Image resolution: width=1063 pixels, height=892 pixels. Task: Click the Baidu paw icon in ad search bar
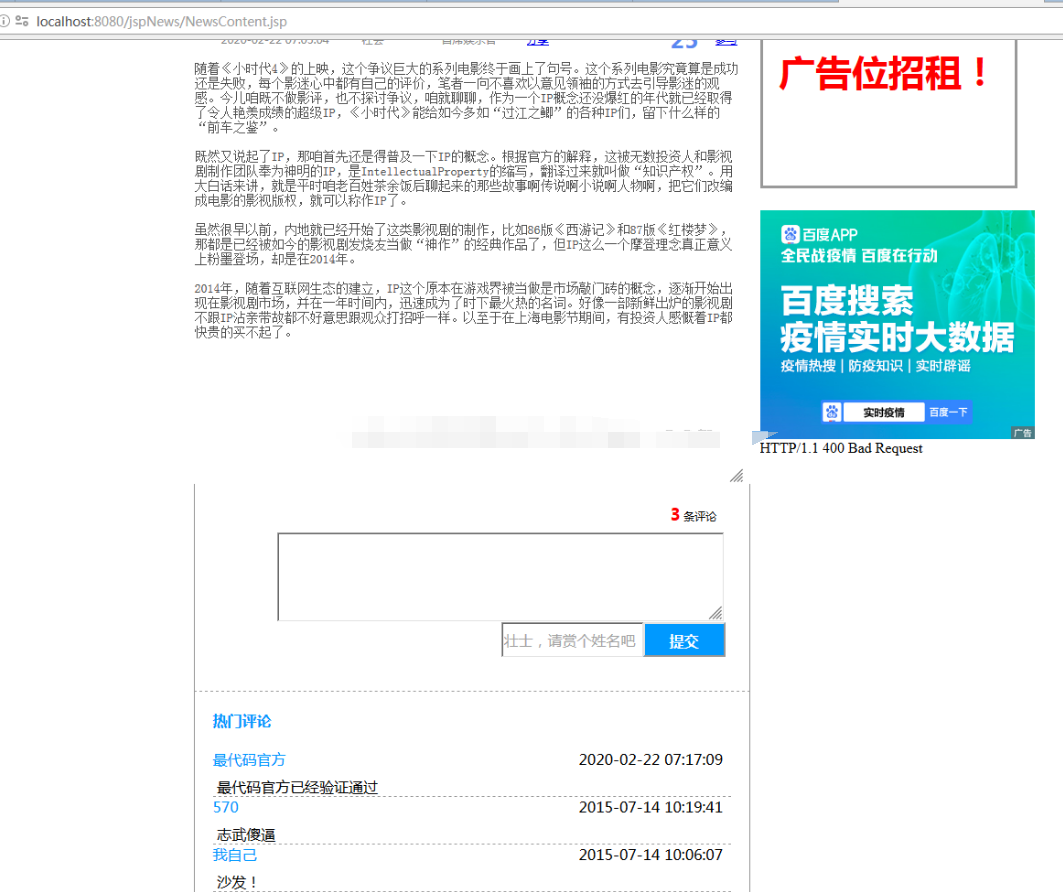pyautogui.click(x=832, y=412)
